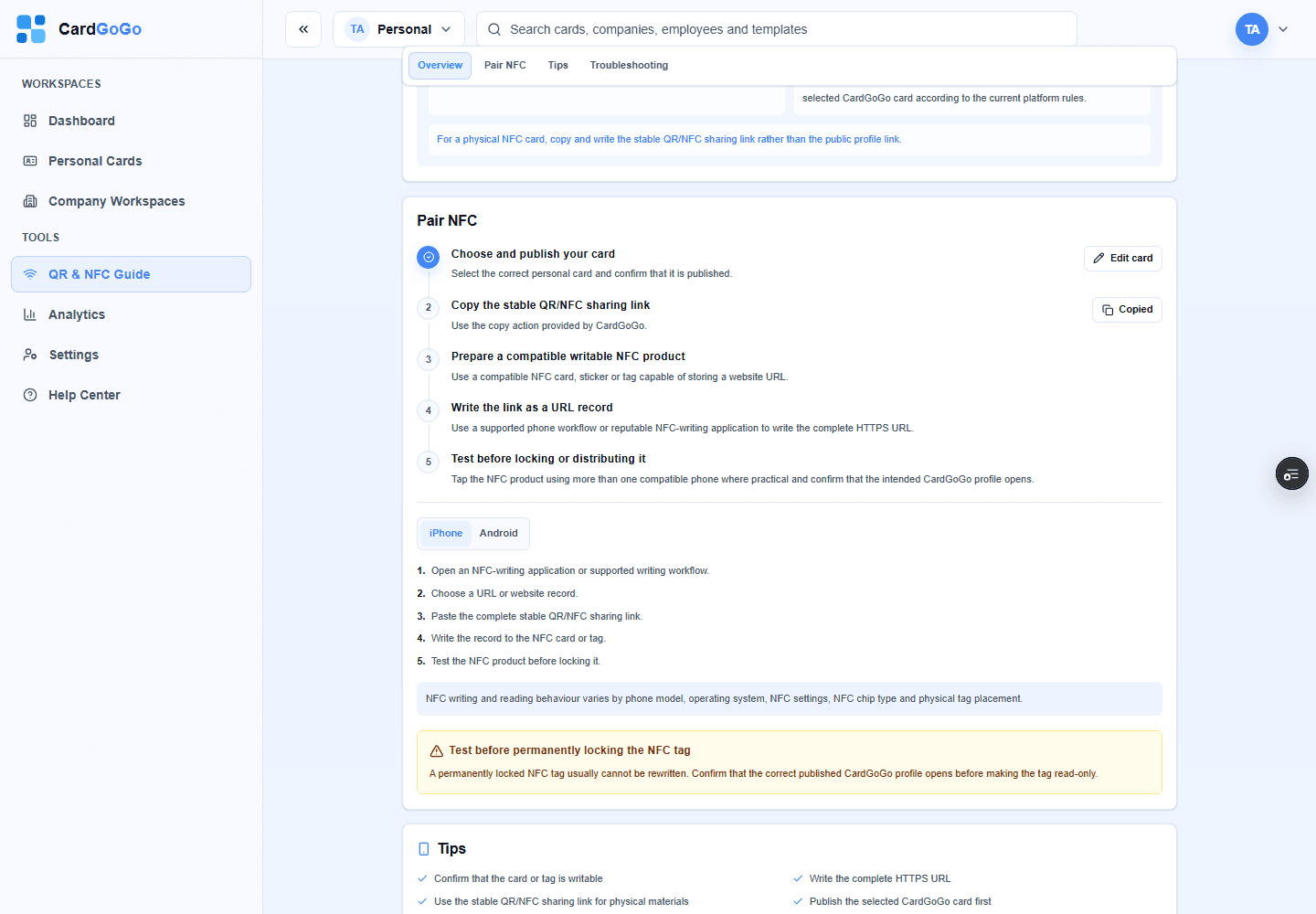The image size is (1316, 914).
Task: Click the CardGoGo logo icon
Action: (31, 29)
